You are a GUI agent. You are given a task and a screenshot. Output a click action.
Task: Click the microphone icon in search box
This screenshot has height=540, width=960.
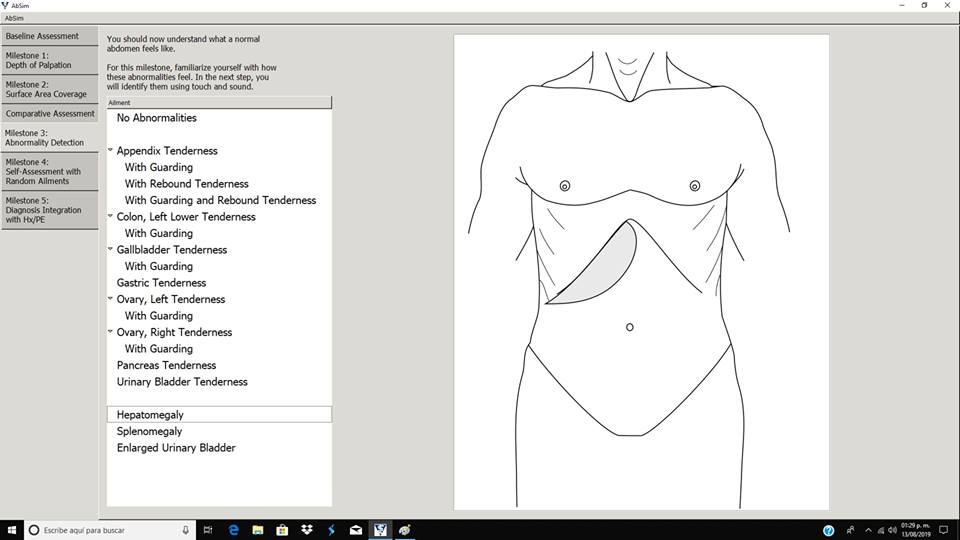pos(186,530)
